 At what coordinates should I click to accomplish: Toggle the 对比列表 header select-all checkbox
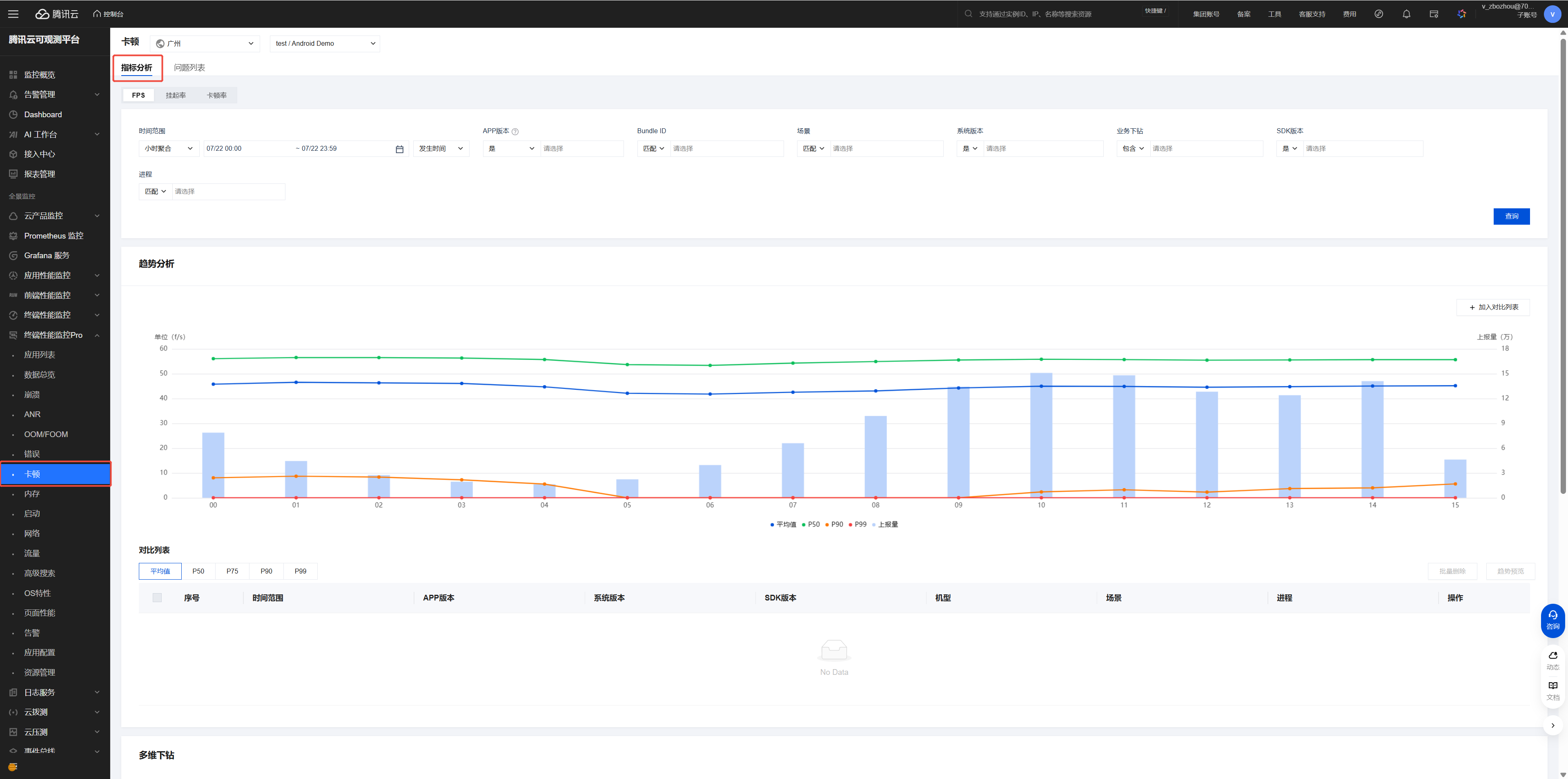[x=157, y=598]
